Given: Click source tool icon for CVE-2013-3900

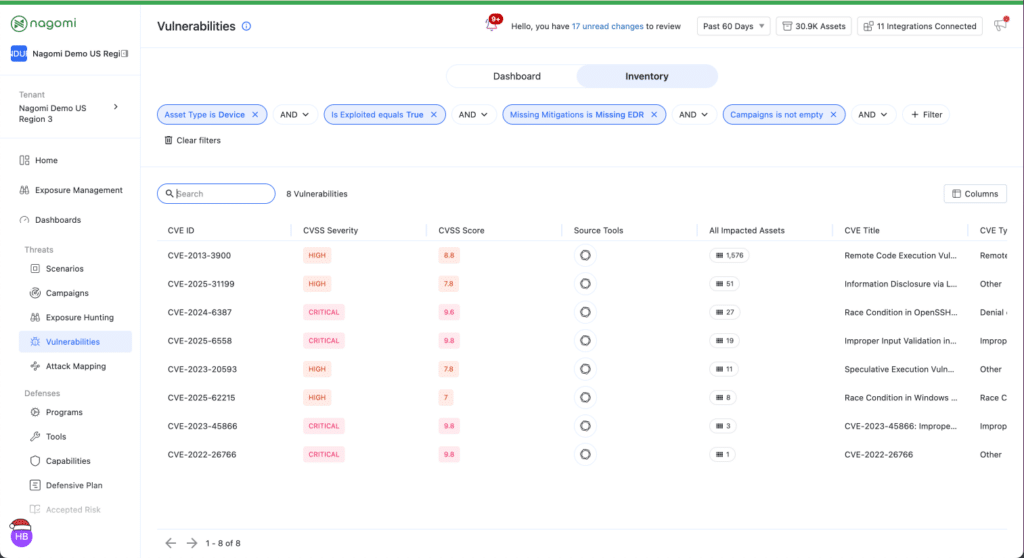Looking at the screenshot, I should pos(585,255).
